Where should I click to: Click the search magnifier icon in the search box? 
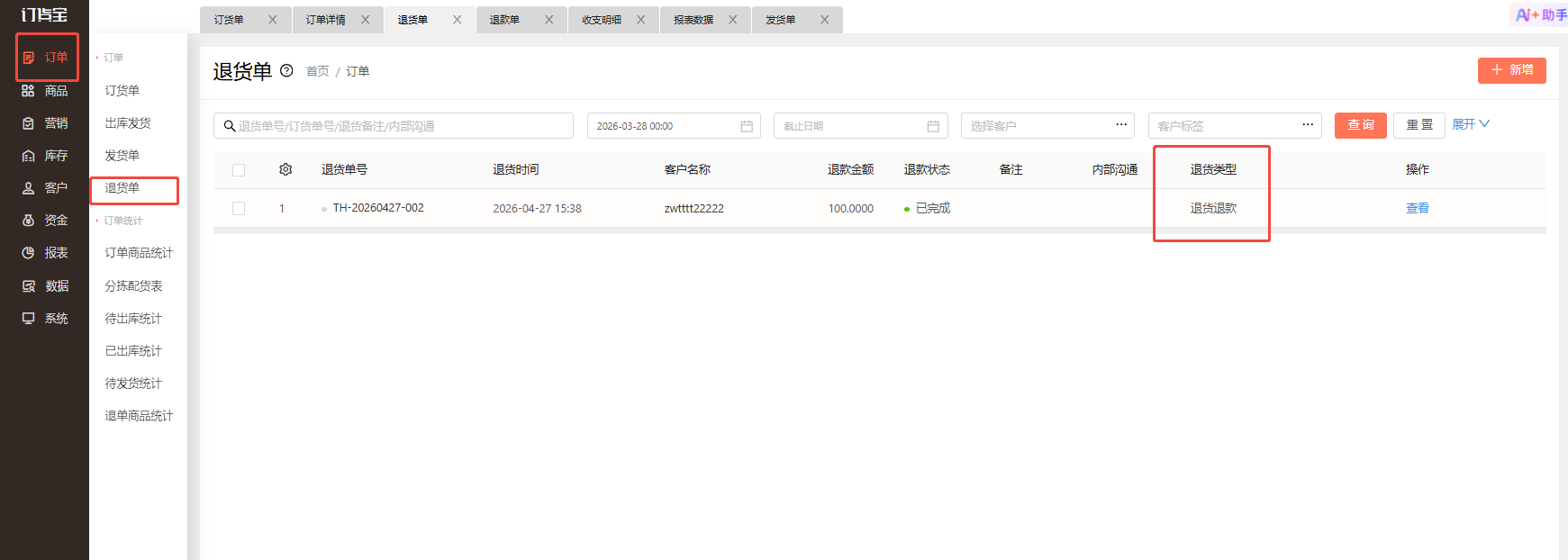(x=230, y=126)
